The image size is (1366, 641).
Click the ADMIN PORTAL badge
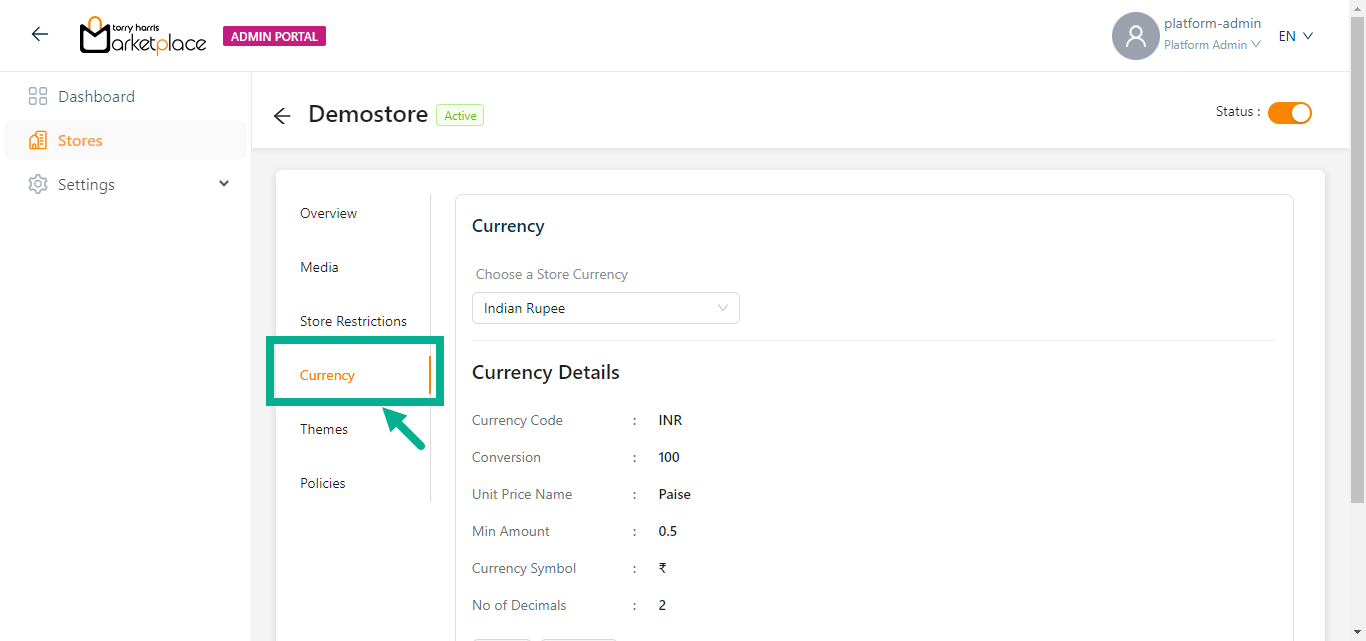click(x=274, y=37)
